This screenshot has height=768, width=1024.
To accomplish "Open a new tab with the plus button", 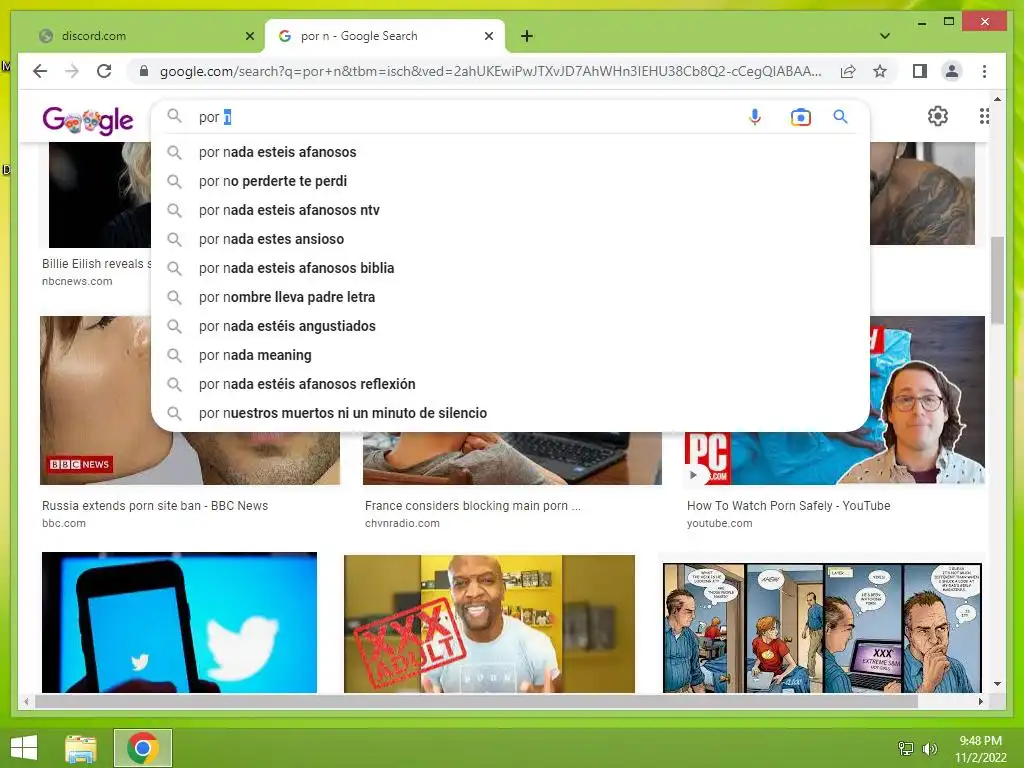I will [526, 36].
